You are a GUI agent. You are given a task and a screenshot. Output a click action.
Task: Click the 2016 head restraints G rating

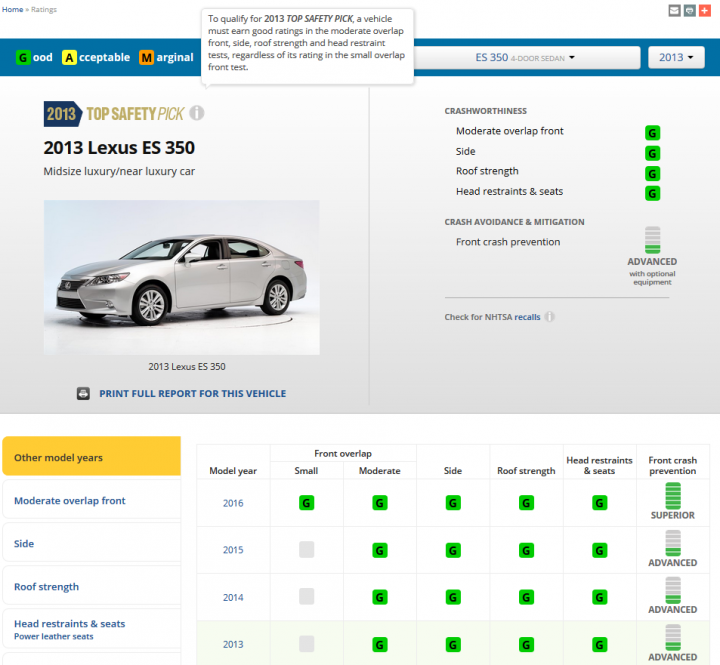[599, 503]
